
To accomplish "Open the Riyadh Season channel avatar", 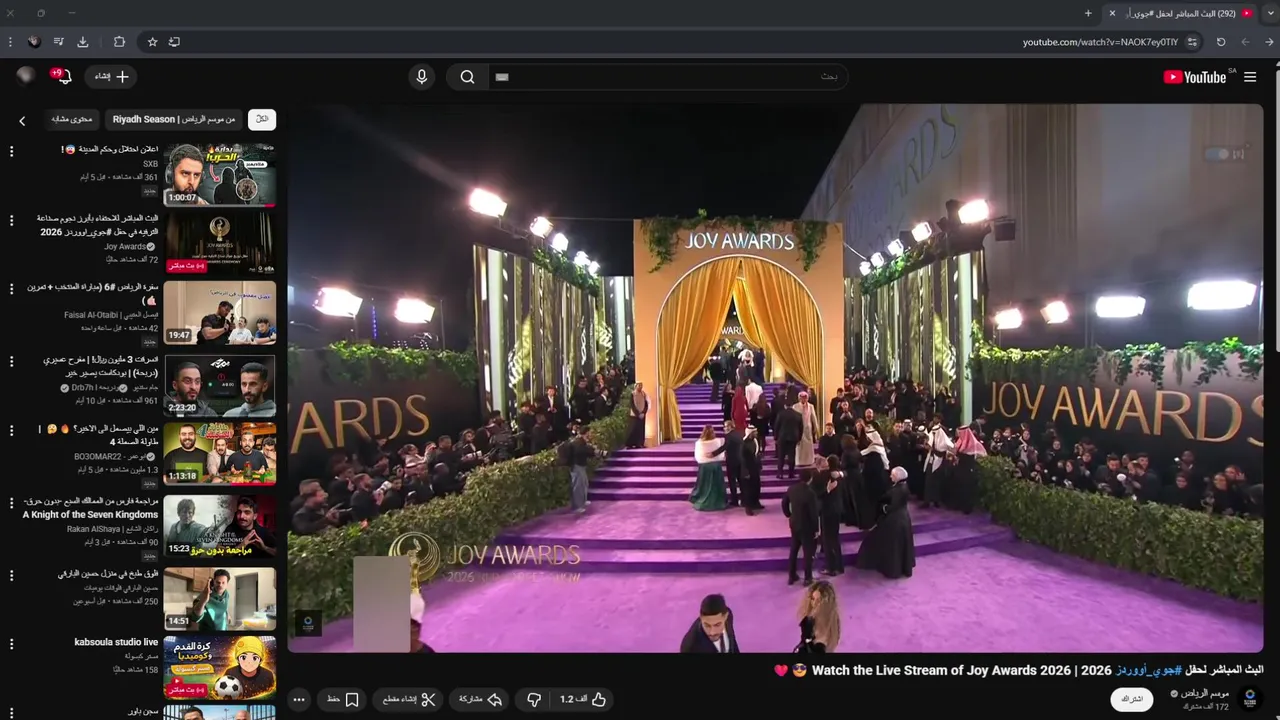I will [x=1249, y=699].
